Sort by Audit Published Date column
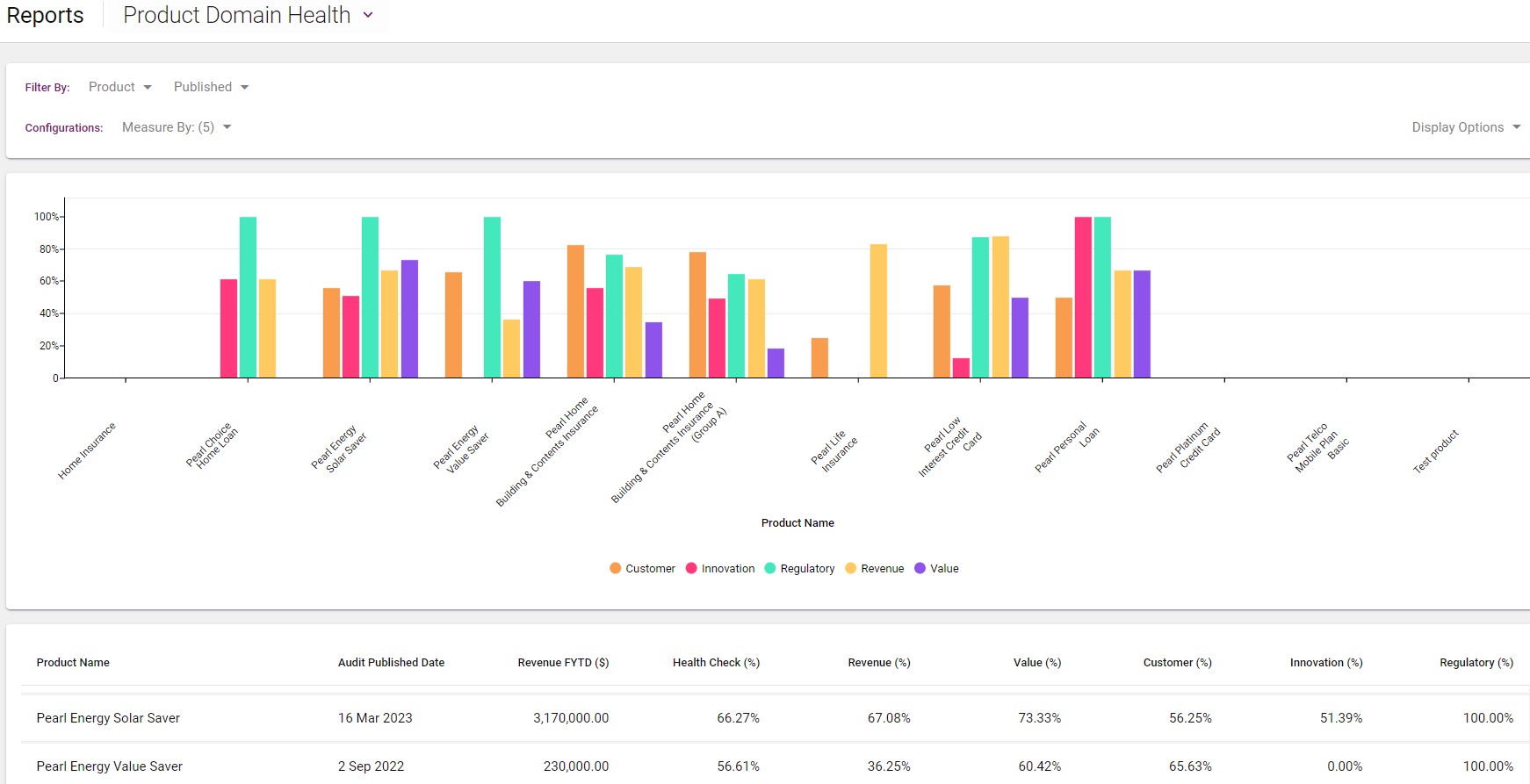 click(x=391, y=663)
